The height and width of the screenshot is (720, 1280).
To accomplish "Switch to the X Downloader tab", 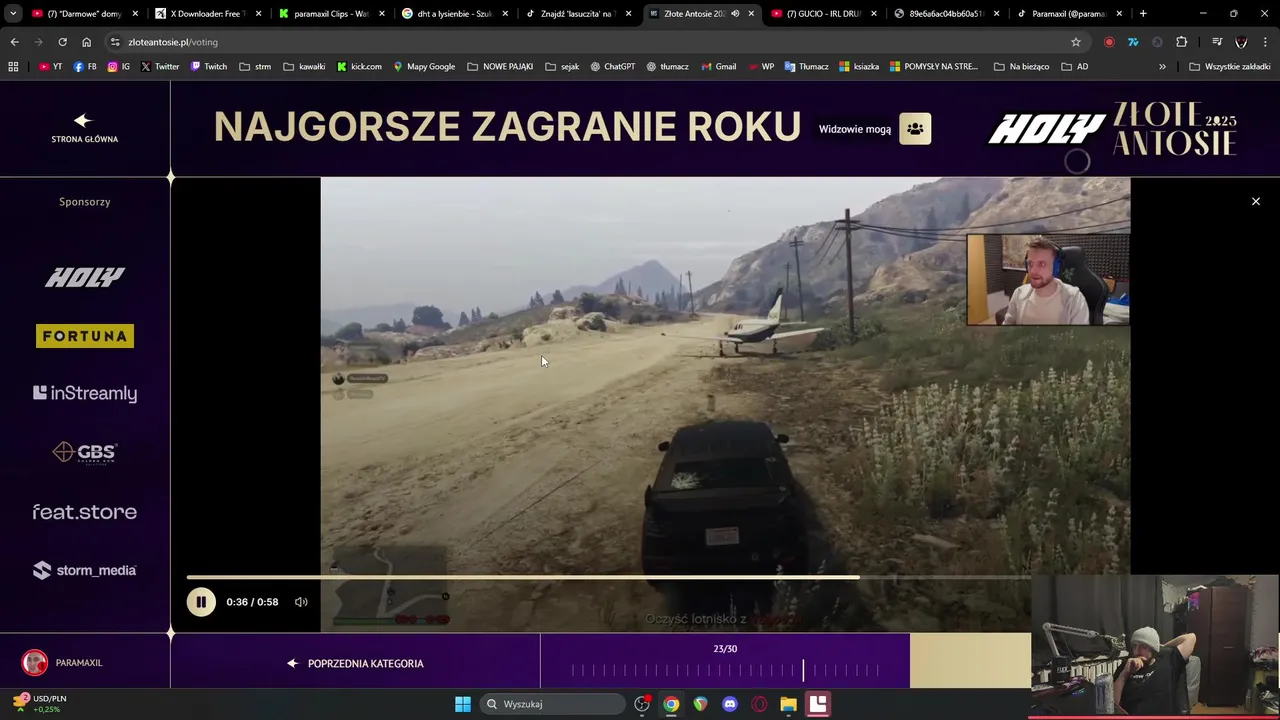I will [x=206, y=14].
